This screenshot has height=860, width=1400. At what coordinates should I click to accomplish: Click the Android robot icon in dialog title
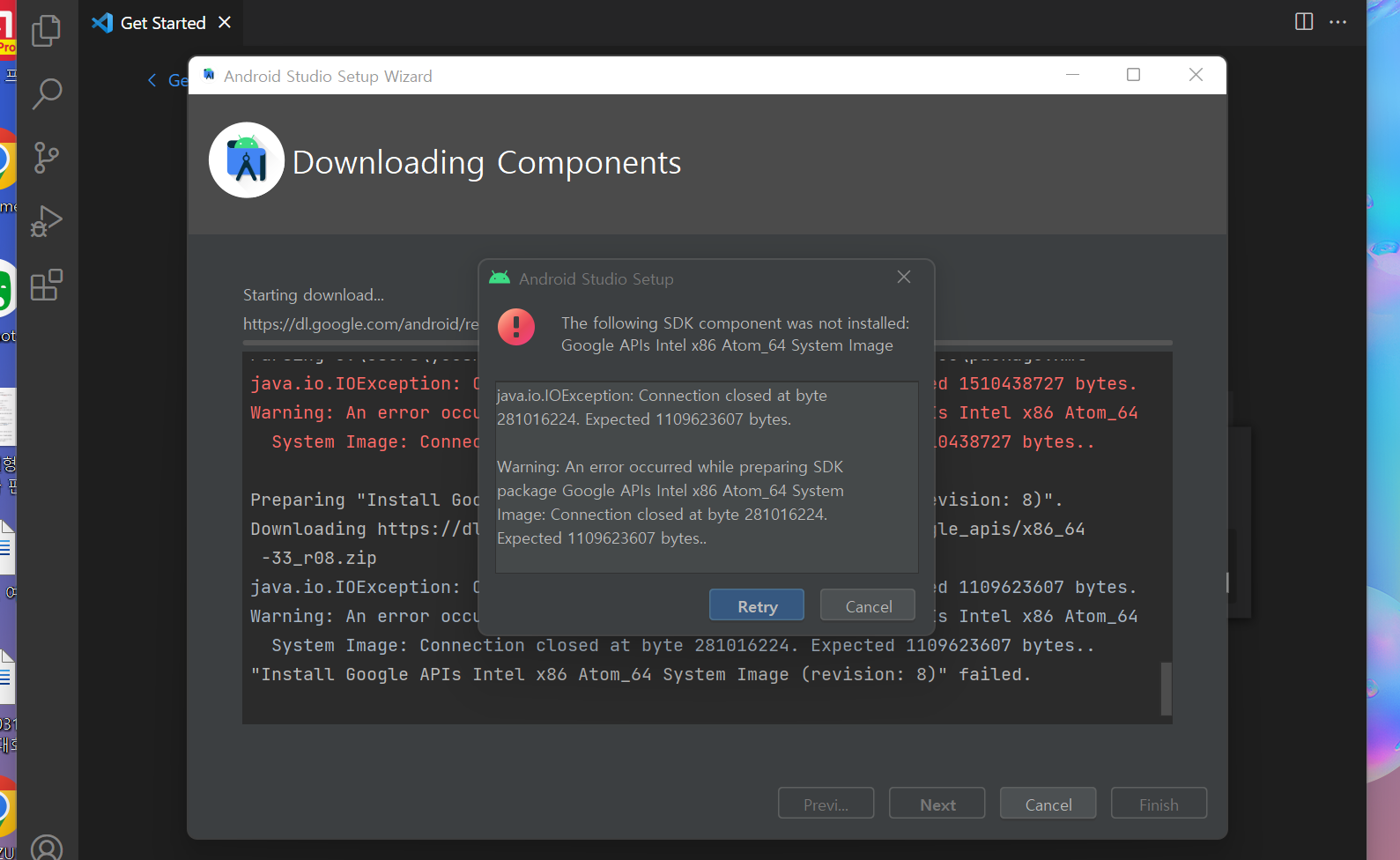click(500, 278)
